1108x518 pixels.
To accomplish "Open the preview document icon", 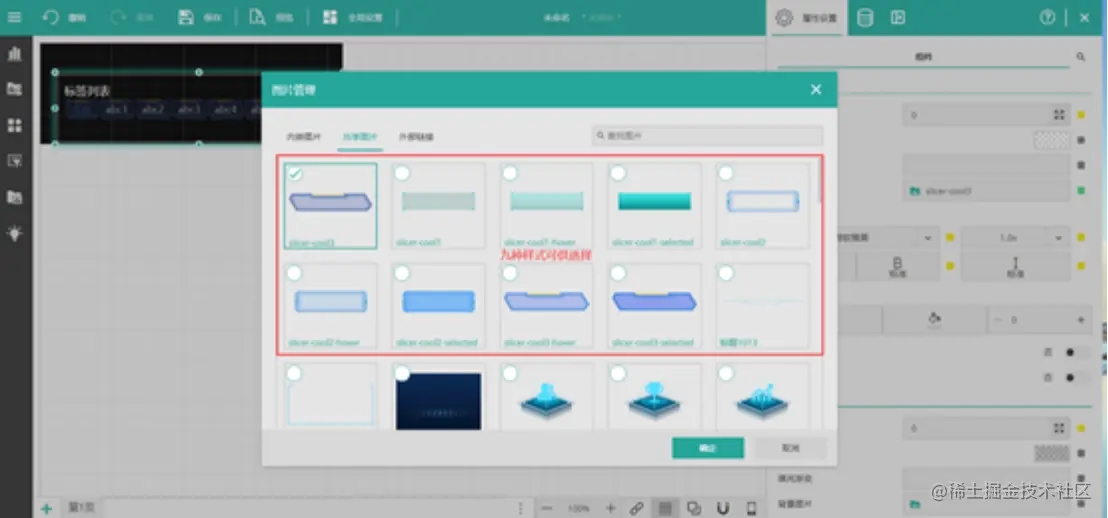I will 258,18.
